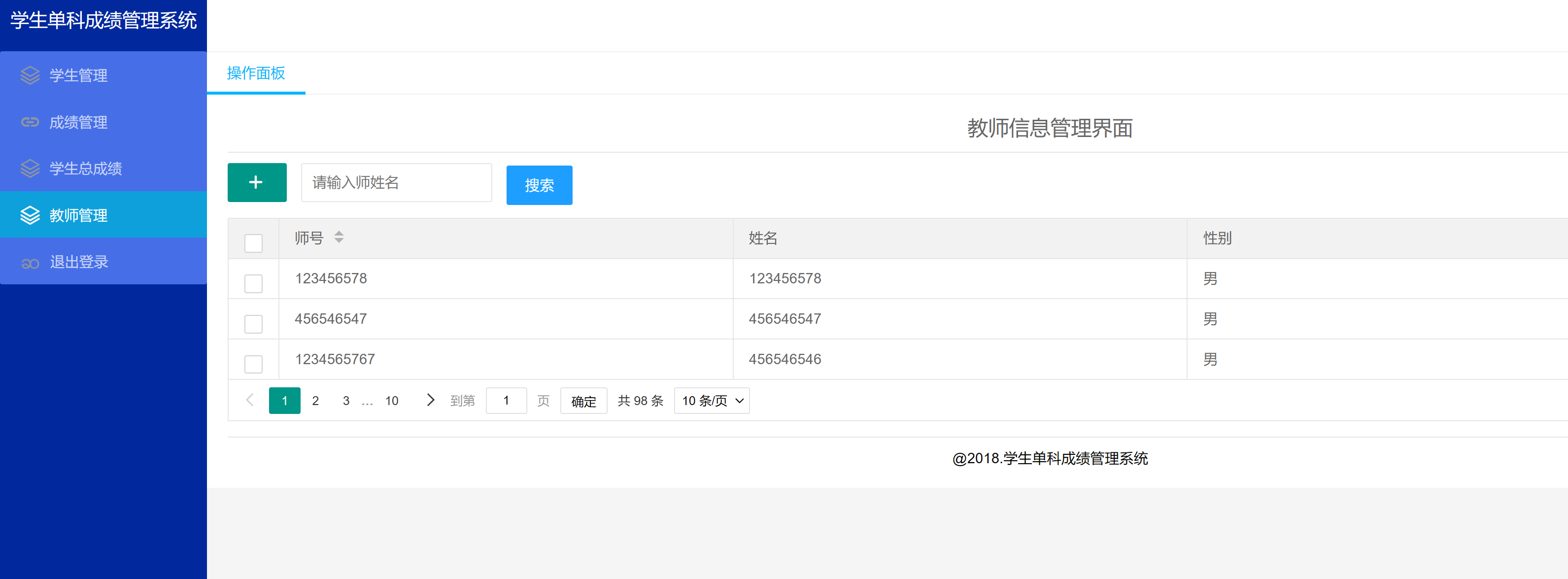Click the green plus icon to add teacher
This screenshot has height=579, width=1568.
(x=256, y=182)
